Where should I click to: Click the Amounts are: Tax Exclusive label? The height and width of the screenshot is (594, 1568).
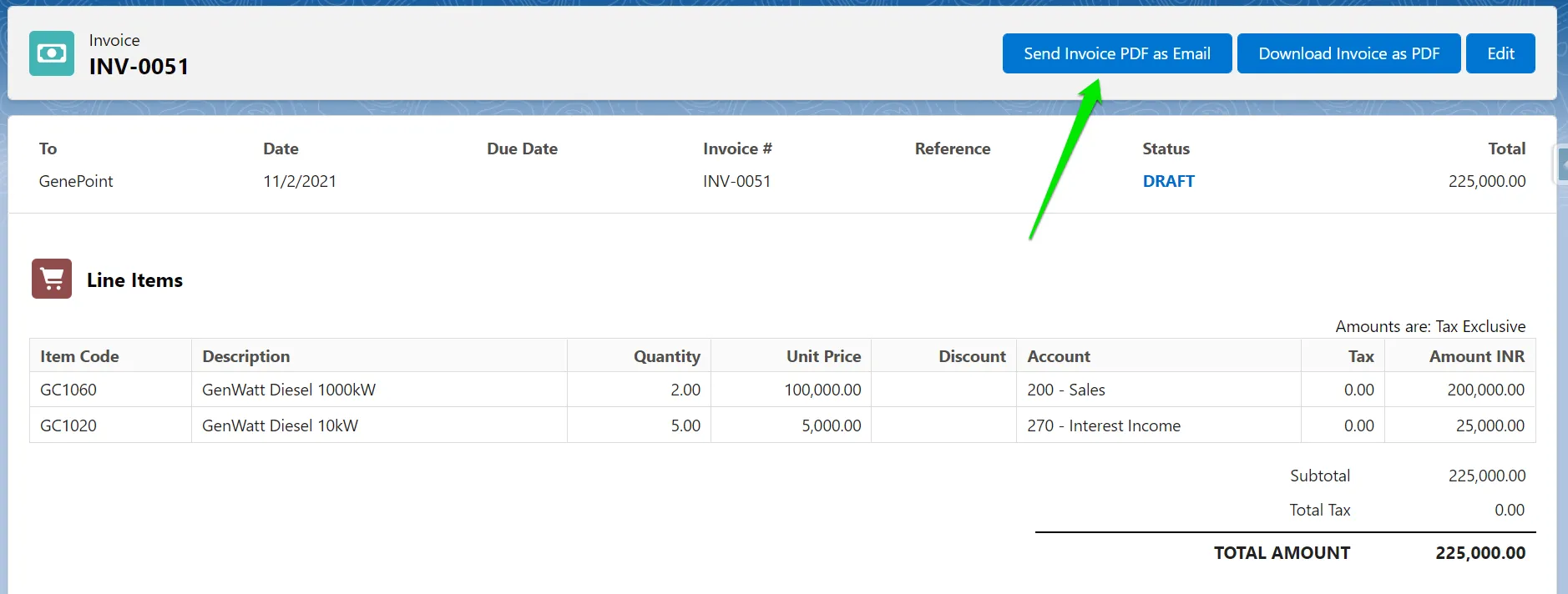pyautogui.click(x=1430, y=326)
